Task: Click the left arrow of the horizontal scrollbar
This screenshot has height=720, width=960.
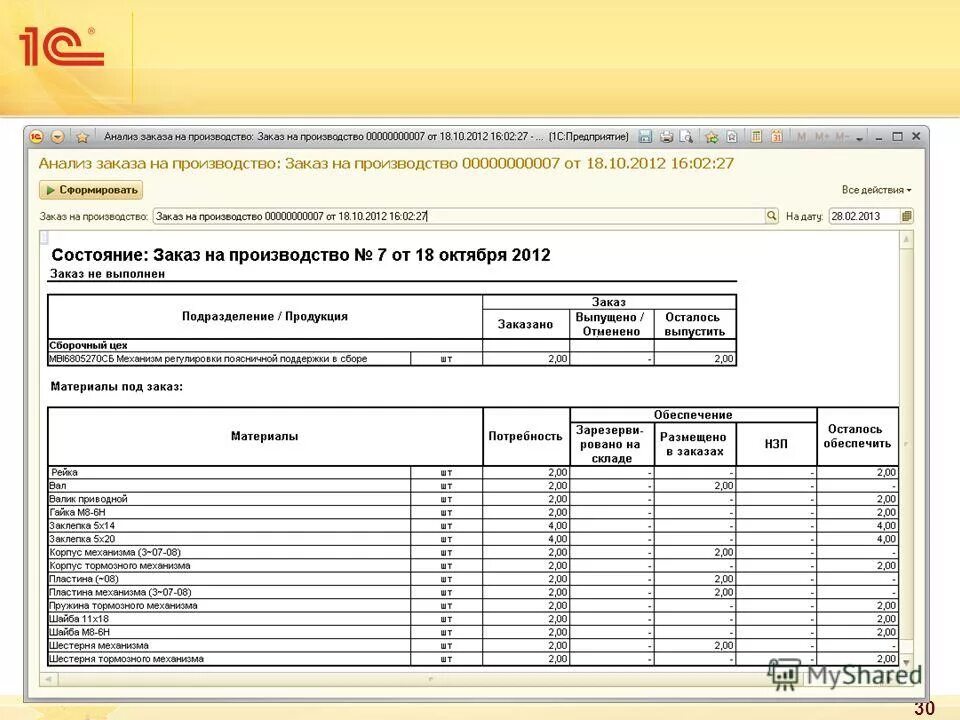Action: point(48,678)
